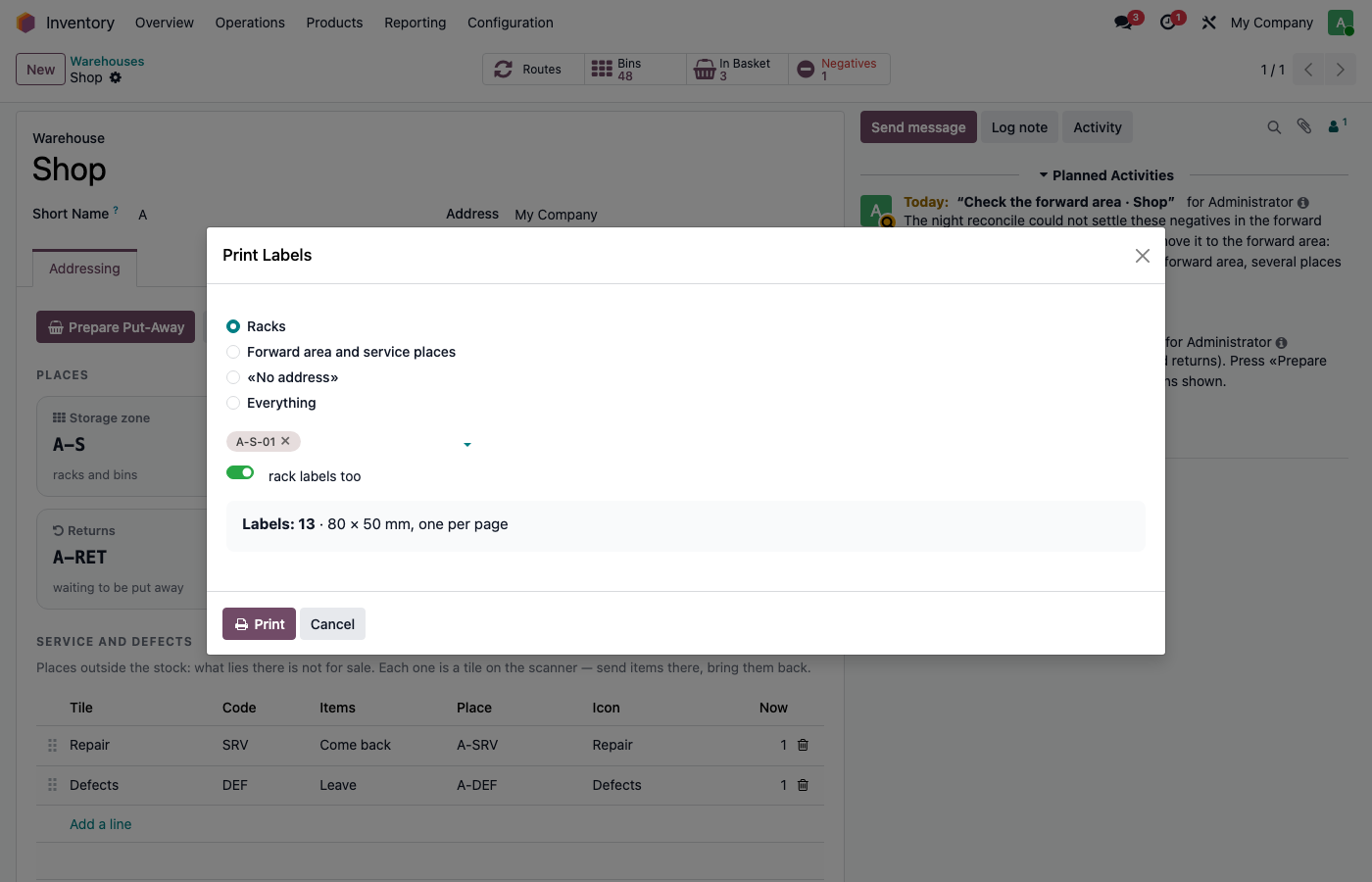Grab the Defects row drag handle

pyautogui.click(x=53, y=786)
